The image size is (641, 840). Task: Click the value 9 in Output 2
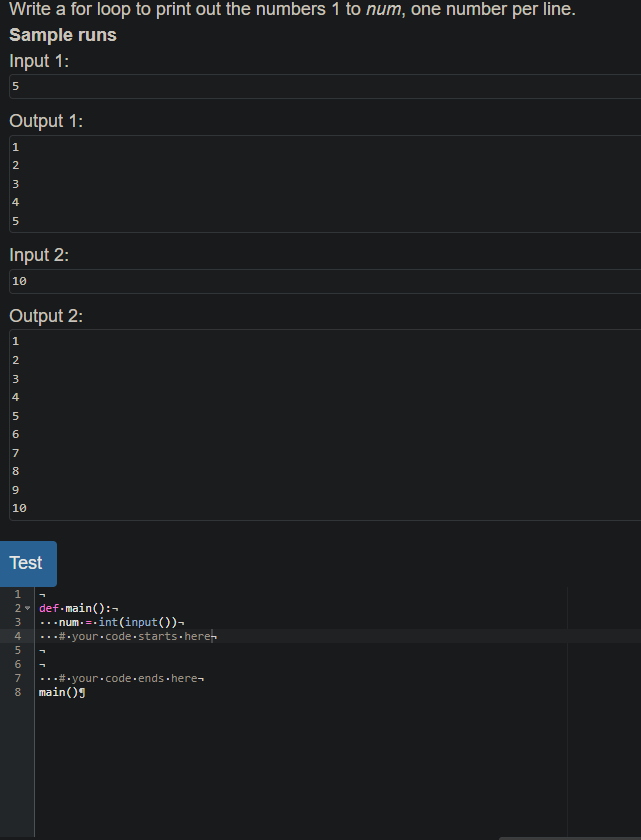pos(16,490)
